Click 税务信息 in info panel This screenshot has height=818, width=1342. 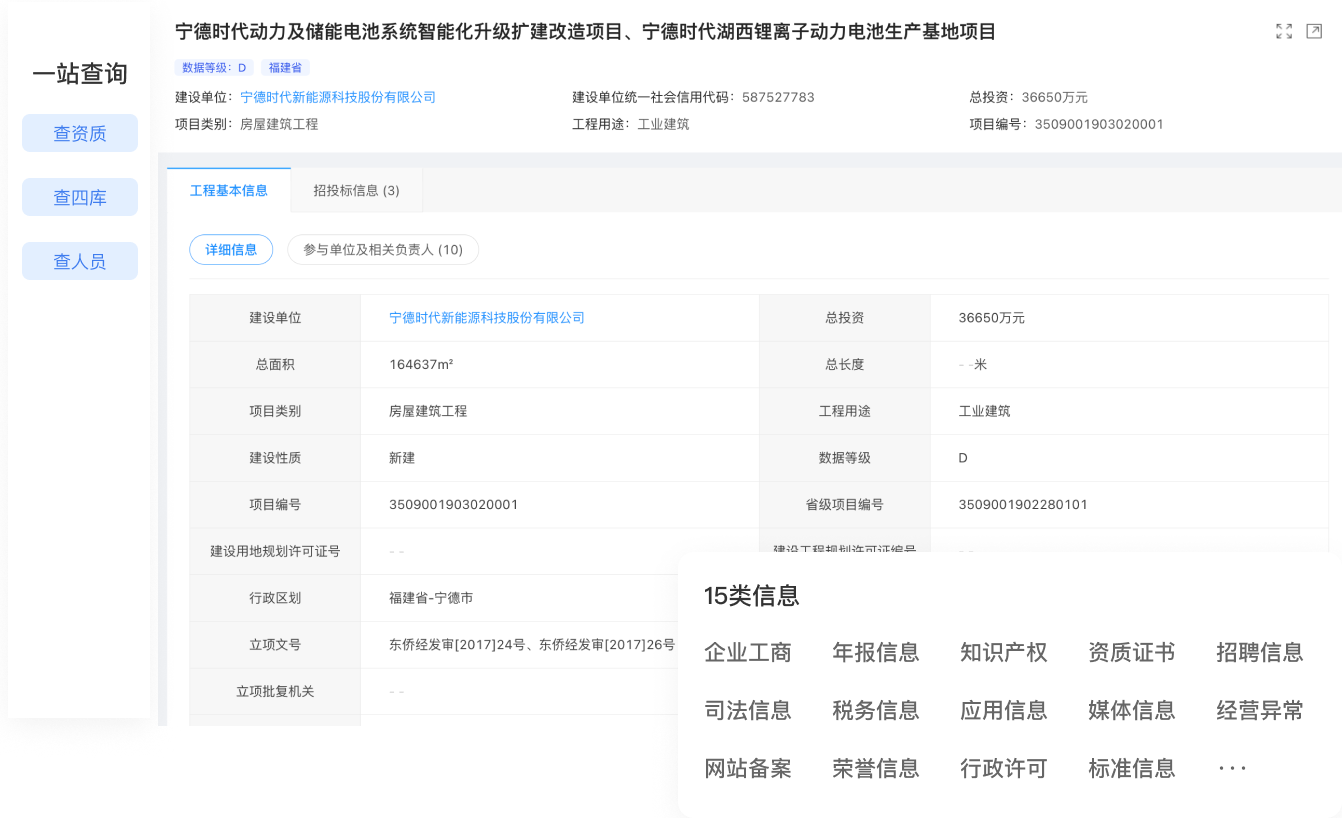(876, 711)
